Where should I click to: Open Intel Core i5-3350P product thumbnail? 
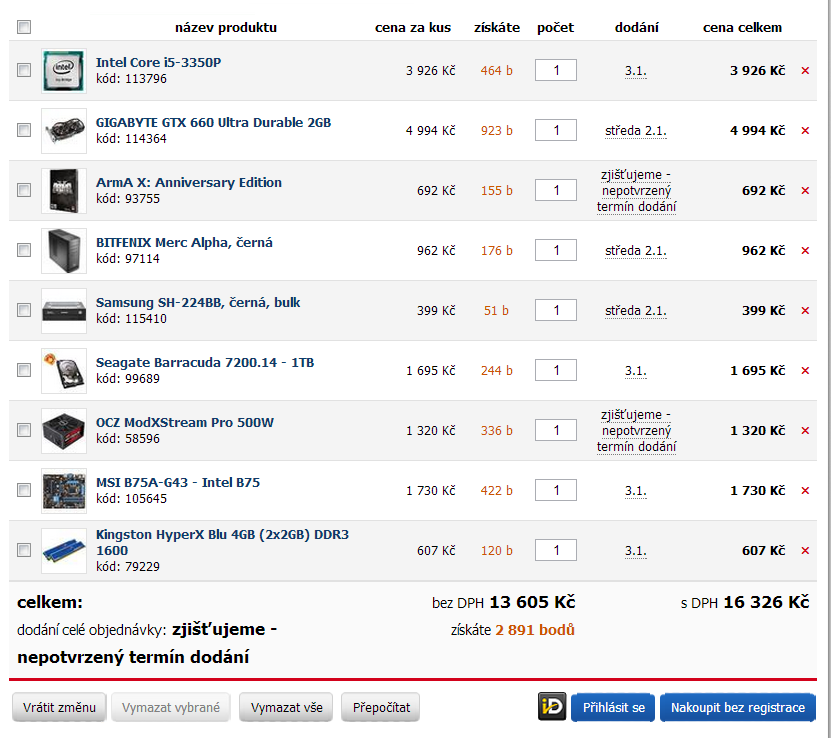tap(64, 70)
